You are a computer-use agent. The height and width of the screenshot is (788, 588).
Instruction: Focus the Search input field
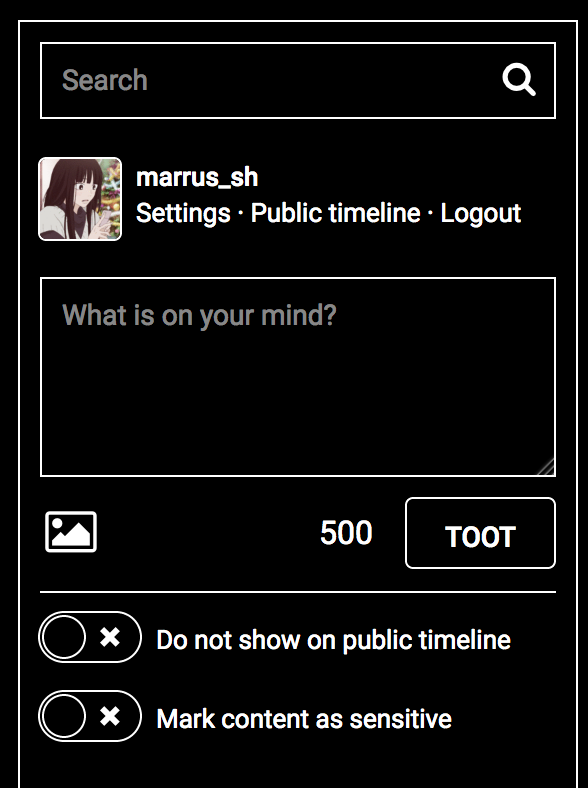tap(298, 80)
